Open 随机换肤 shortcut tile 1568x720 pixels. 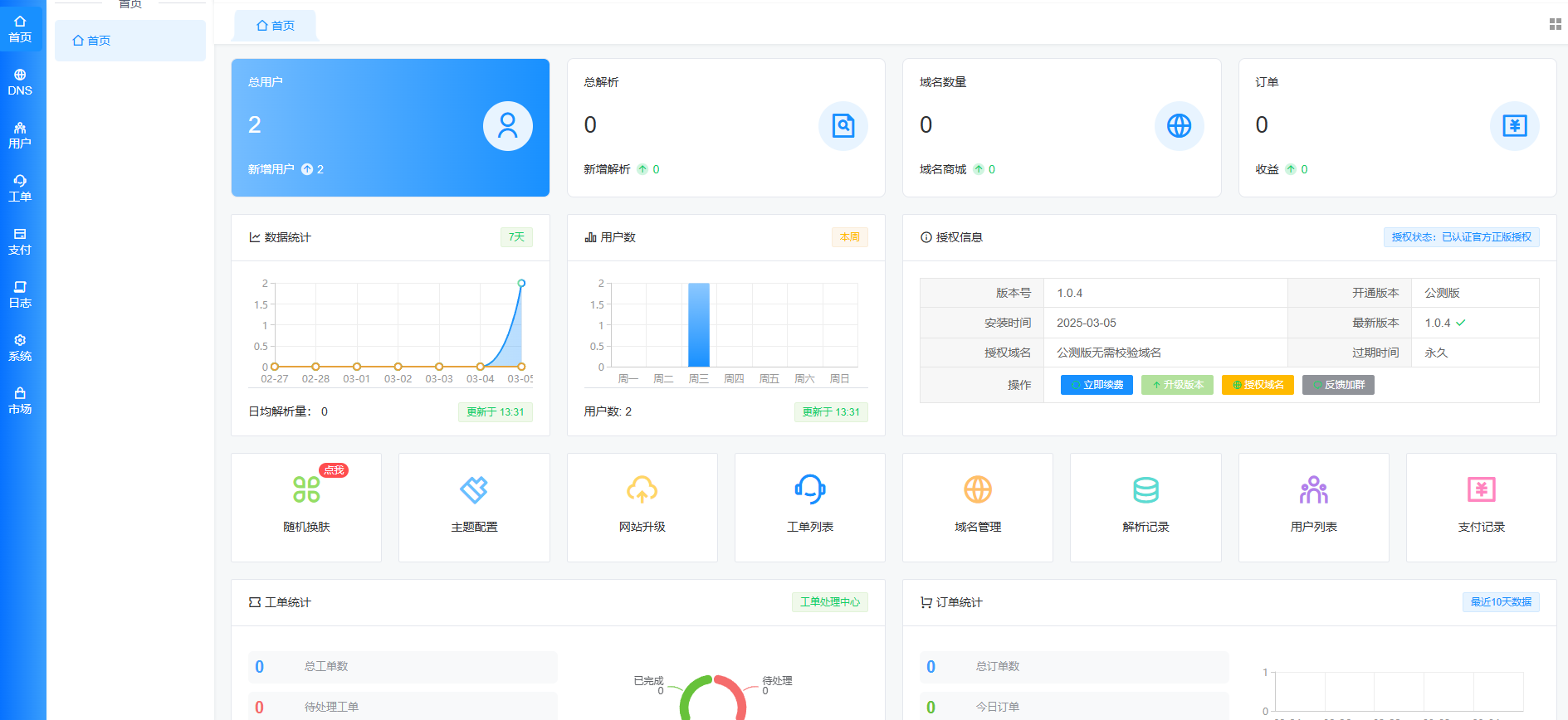[306, 508]
